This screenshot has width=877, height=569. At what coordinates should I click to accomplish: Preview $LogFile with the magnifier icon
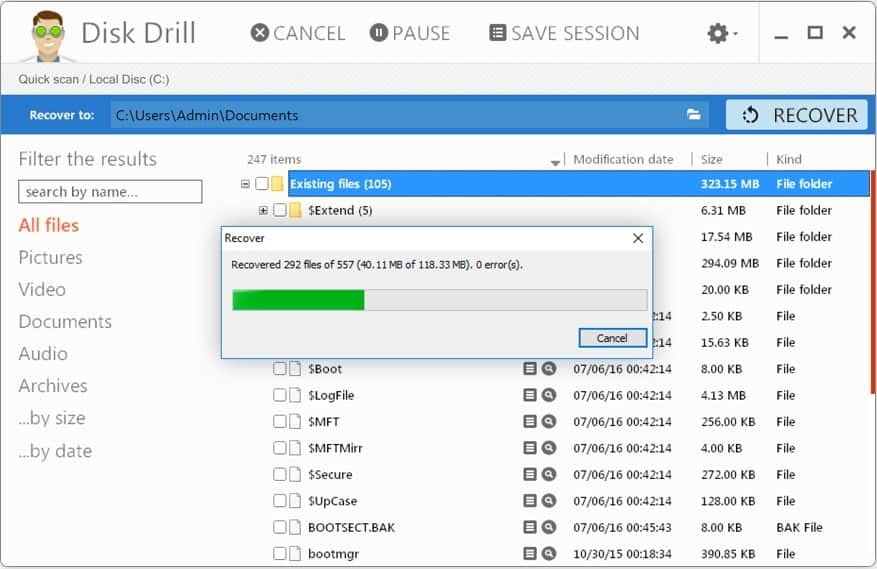point(549,395)
